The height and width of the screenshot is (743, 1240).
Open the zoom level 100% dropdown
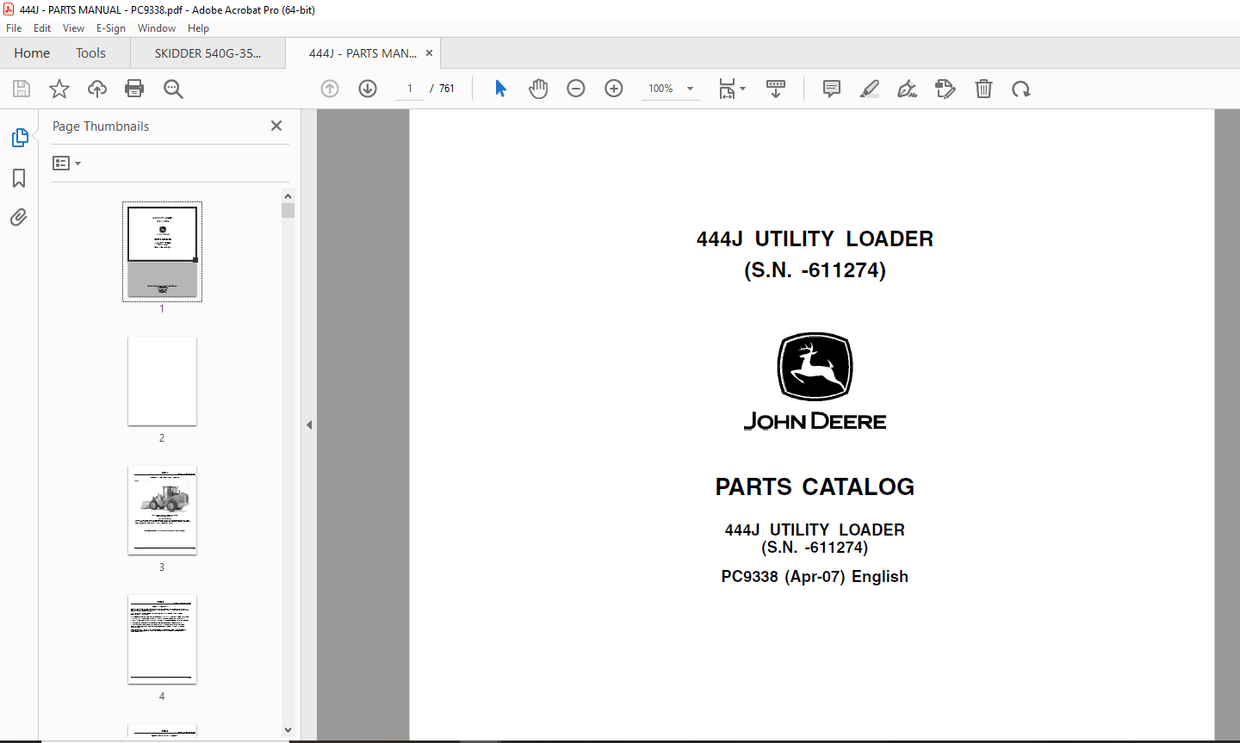(670, 88)
